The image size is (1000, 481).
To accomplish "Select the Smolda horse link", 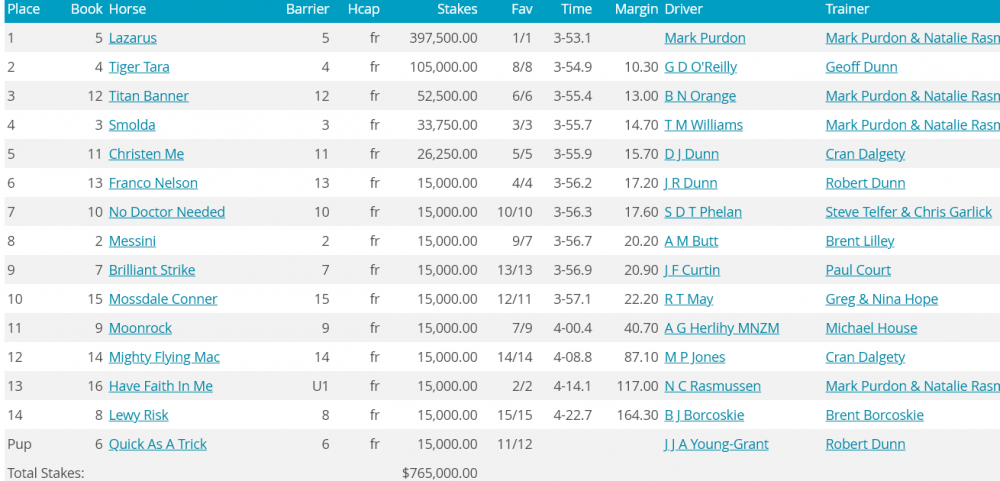I will [132, 125].
